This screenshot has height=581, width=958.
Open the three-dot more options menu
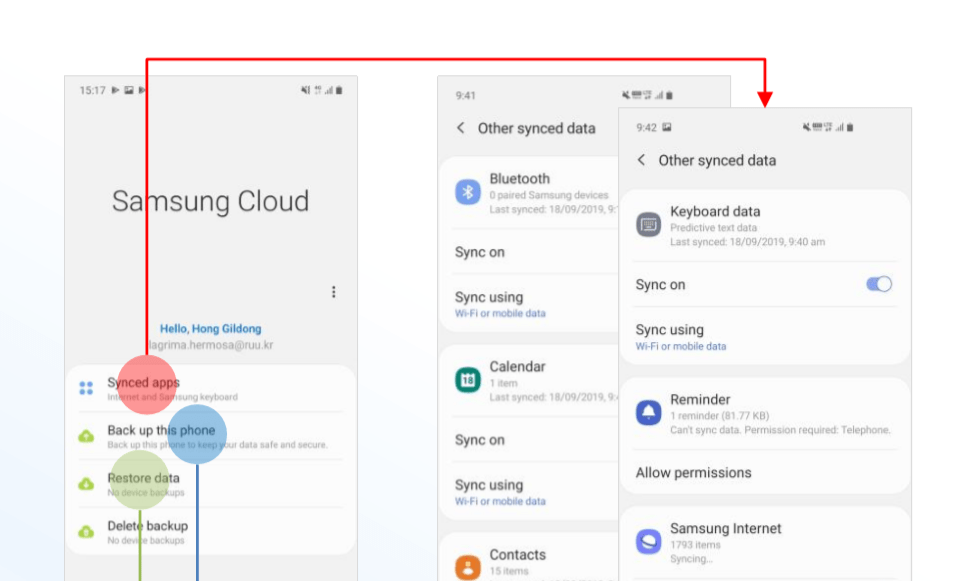click(333, 292)
